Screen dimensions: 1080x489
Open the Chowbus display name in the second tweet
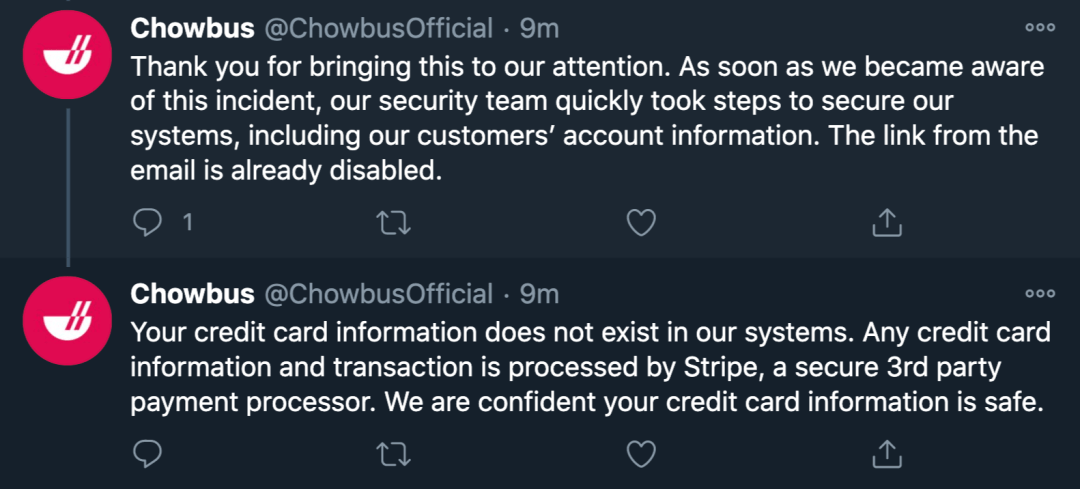(193, 294)
